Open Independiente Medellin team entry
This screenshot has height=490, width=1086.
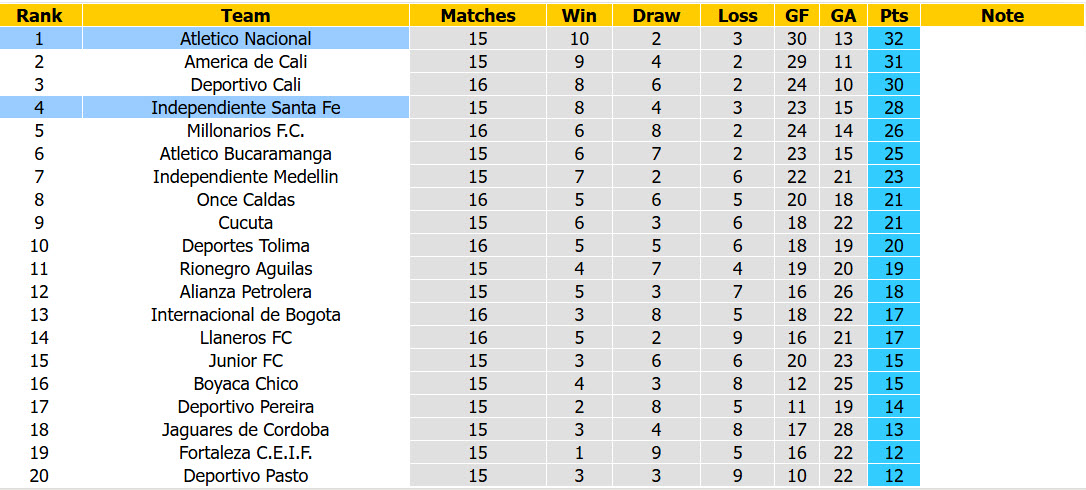[246, 176]
